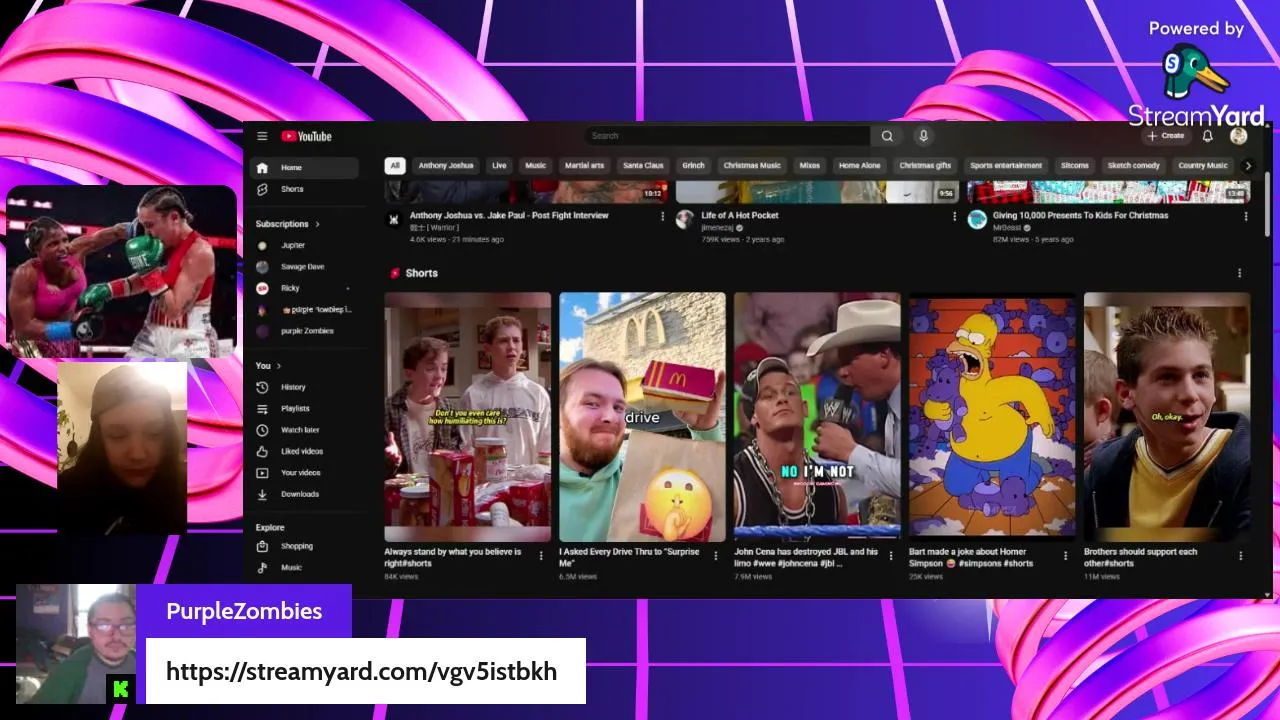The height and width of the screenshot is (720, 1280).
Task: Open Shorts section options menu
Action: [x=1240, y=273]
